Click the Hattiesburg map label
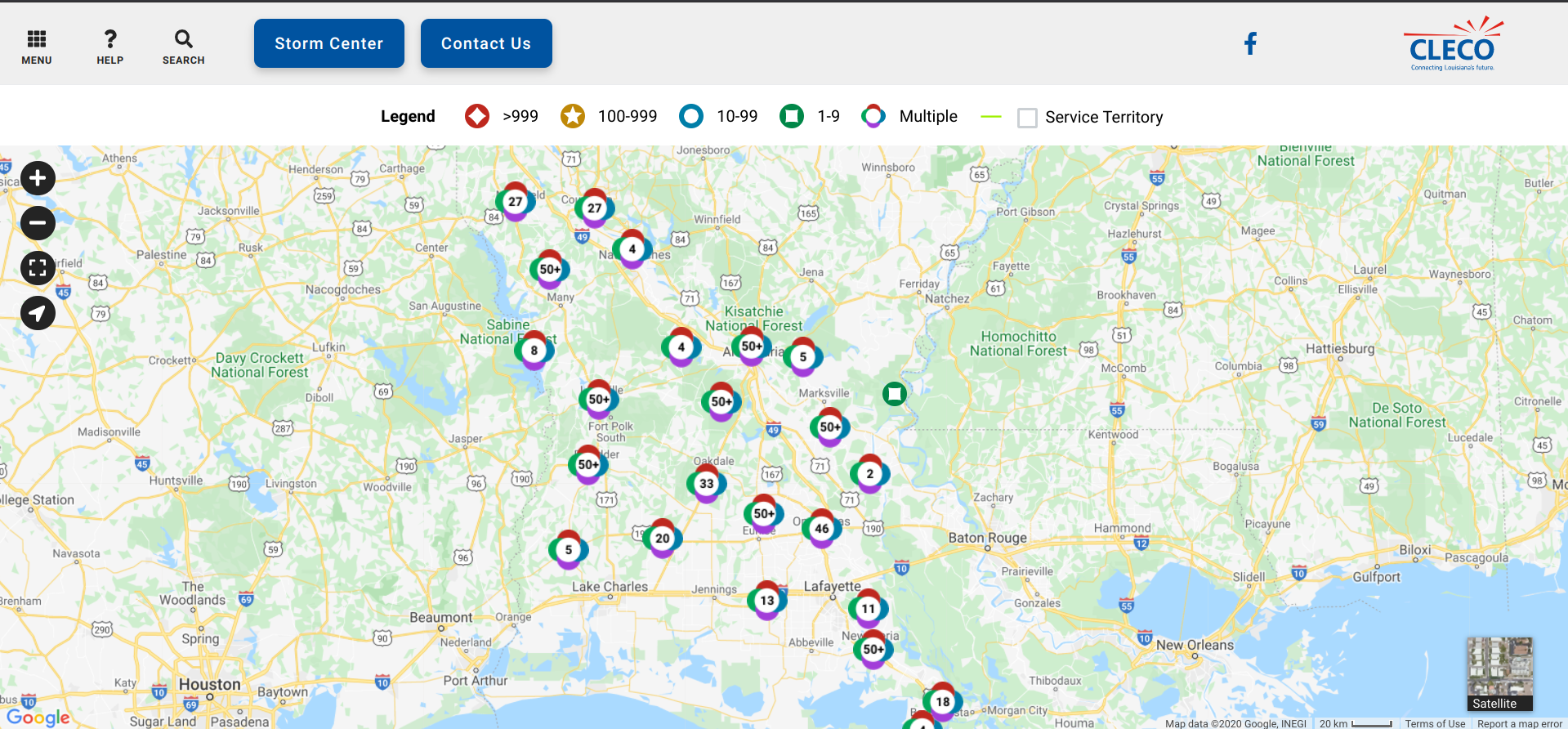The width and height of the screenshot is (1568, 729). click(x=1340, y=349)
